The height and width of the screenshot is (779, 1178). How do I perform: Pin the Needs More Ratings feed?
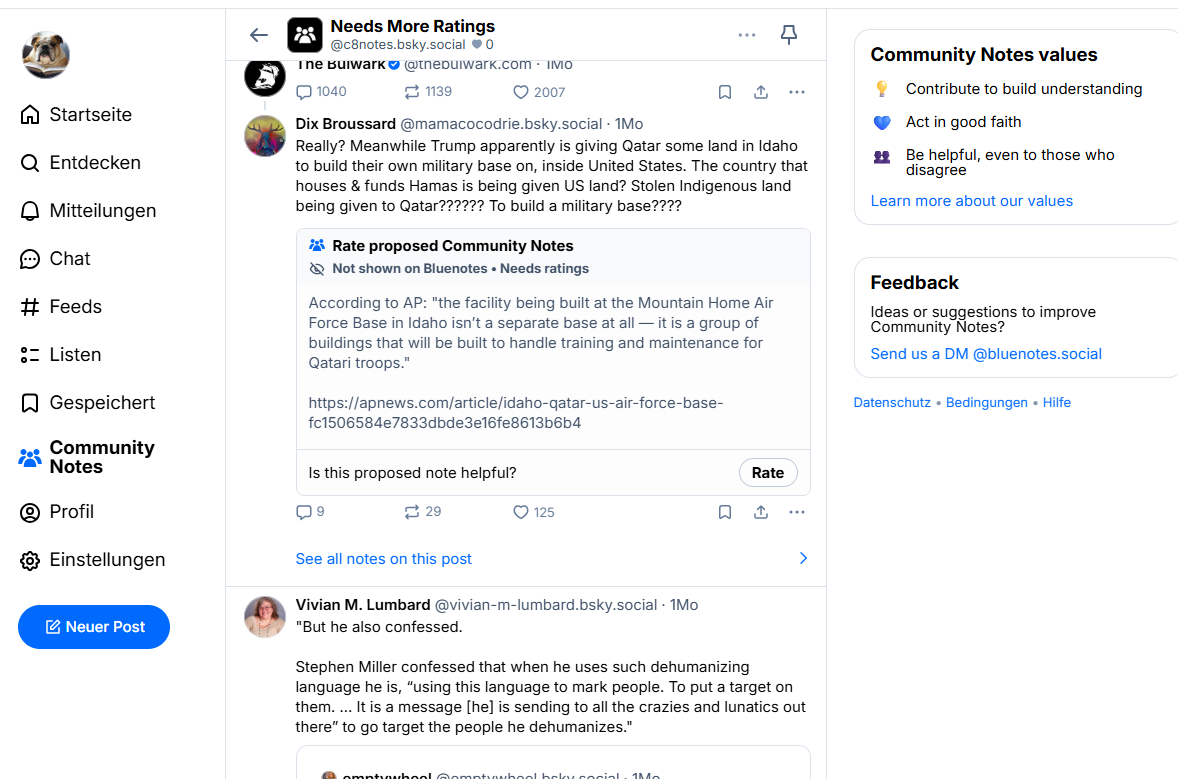[x=789, y=35]
